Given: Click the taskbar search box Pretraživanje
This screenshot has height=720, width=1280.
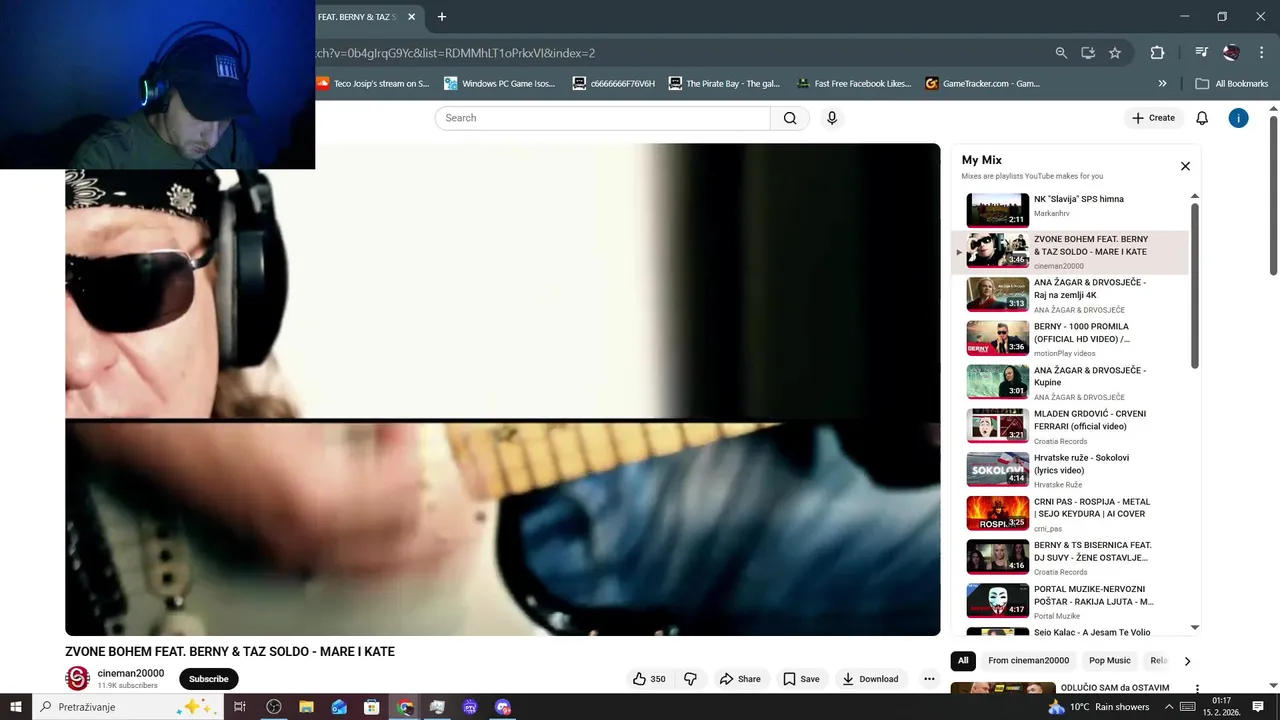Looking at the screenshot, I should pyautogui.click(x=128, y=707).
